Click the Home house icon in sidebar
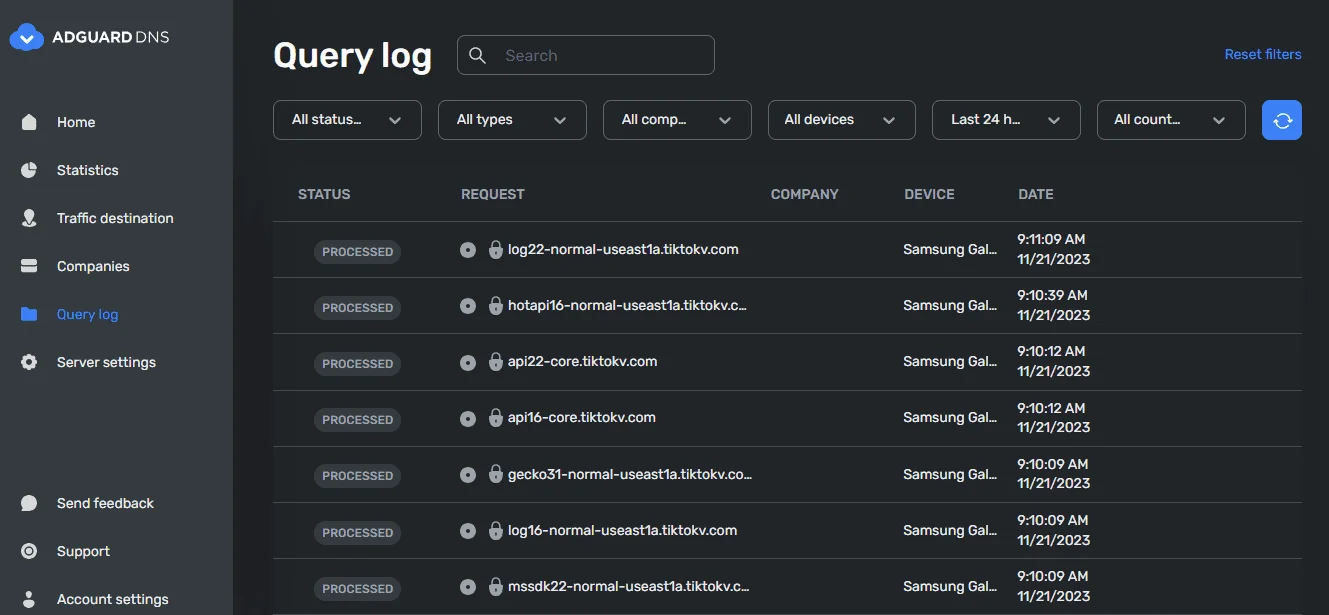The height and width of the screenshot is (615, 1329). (x=29, y=122)
